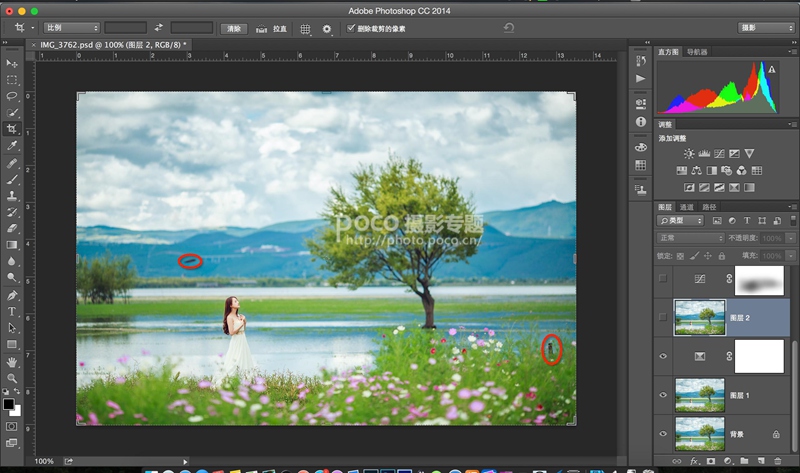Switch to the 路径 tab
The image size is (800, 473).
[x=709, y=207]
